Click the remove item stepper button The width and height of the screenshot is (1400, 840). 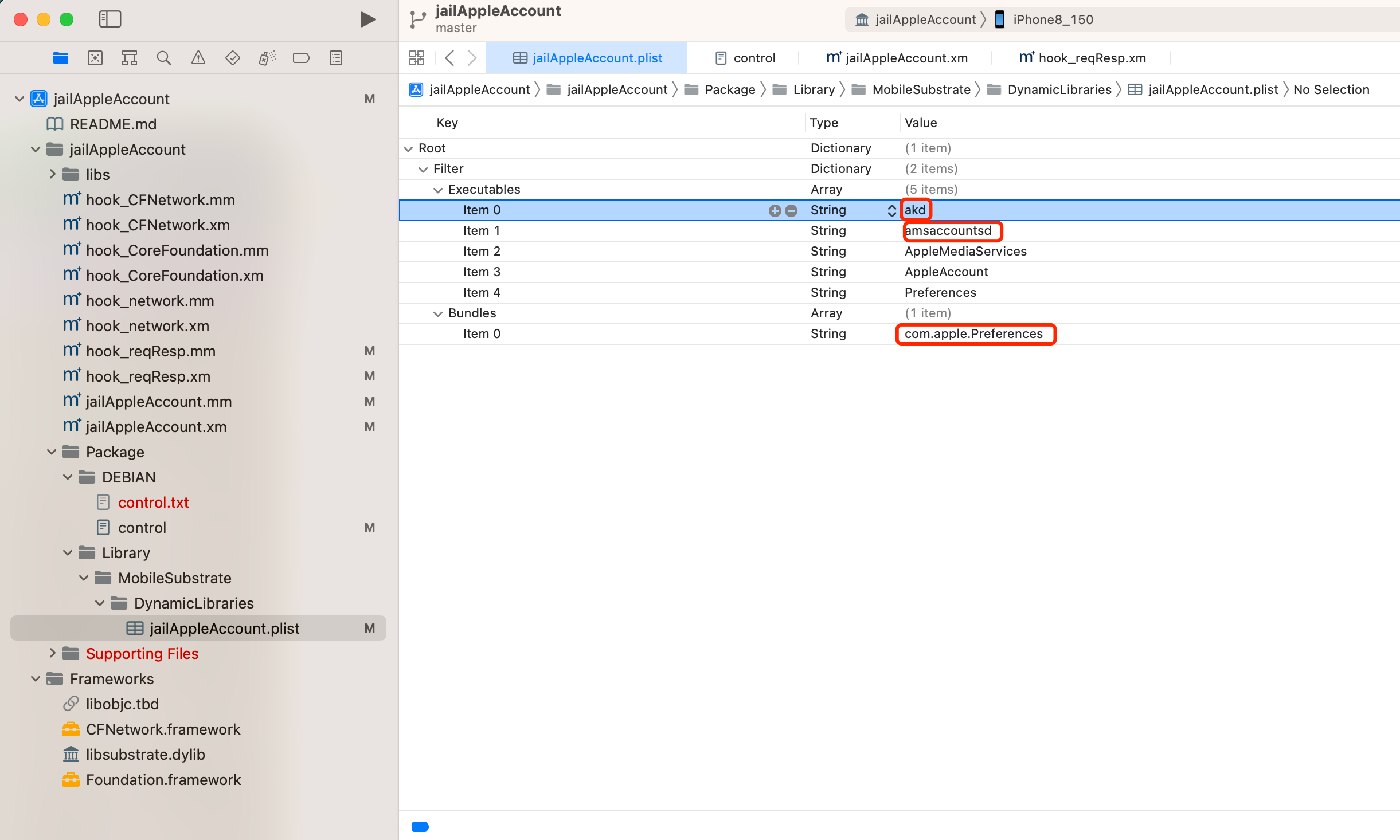click(791, 210)
